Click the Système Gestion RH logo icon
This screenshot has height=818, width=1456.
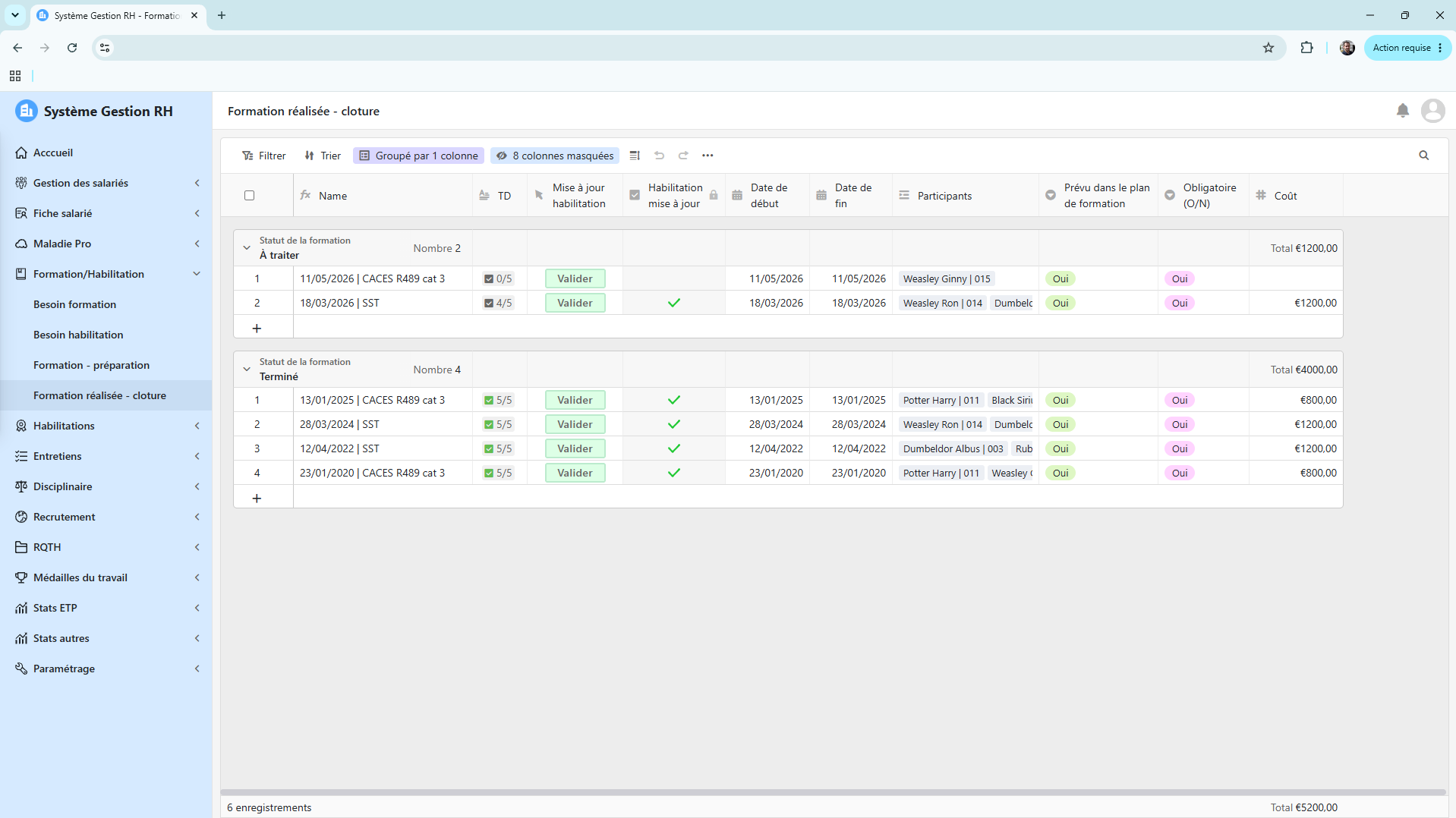[x=27, y=111]
